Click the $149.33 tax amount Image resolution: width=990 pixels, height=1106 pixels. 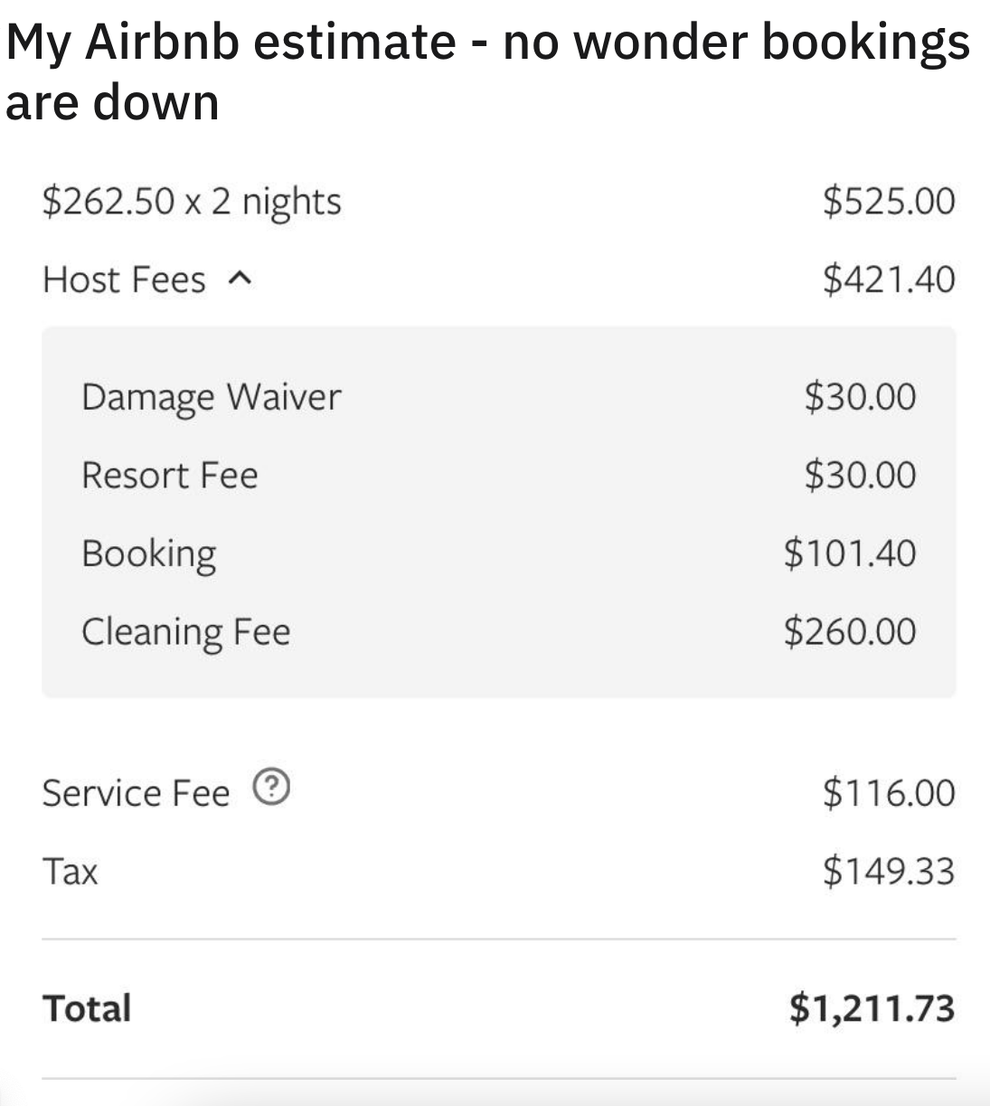click(888, 871)
